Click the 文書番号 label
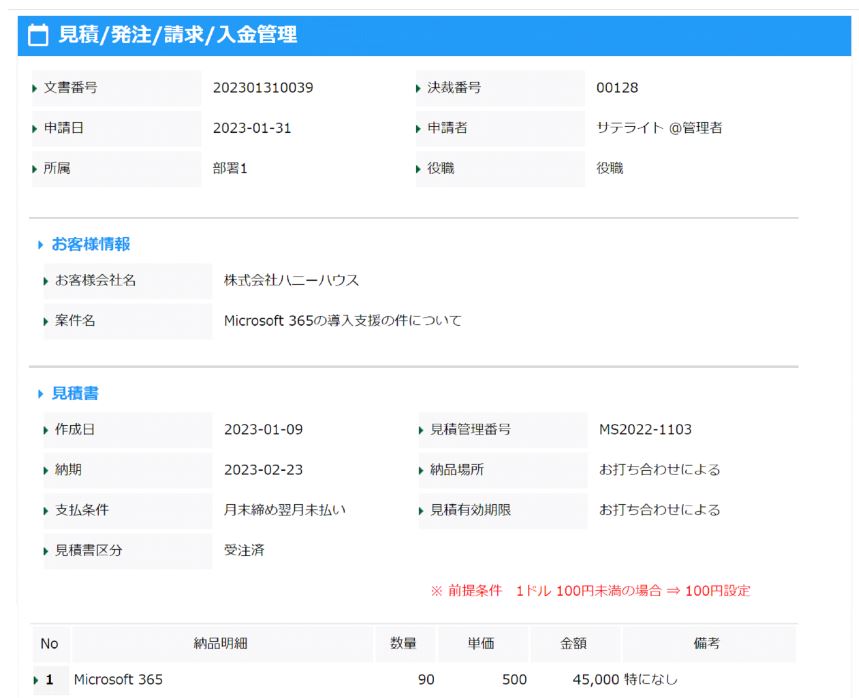This screenshot has width=859, height=698. (x=70, y=88)
